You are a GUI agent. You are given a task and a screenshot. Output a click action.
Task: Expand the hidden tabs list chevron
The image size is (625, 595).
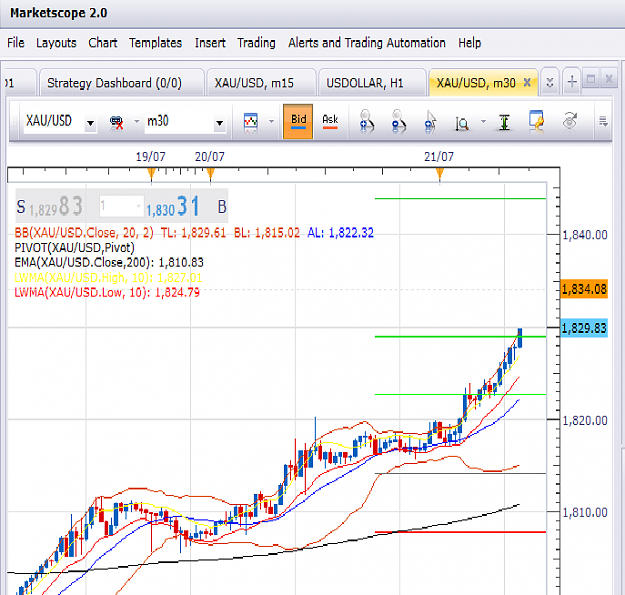[x=550, y=82]
